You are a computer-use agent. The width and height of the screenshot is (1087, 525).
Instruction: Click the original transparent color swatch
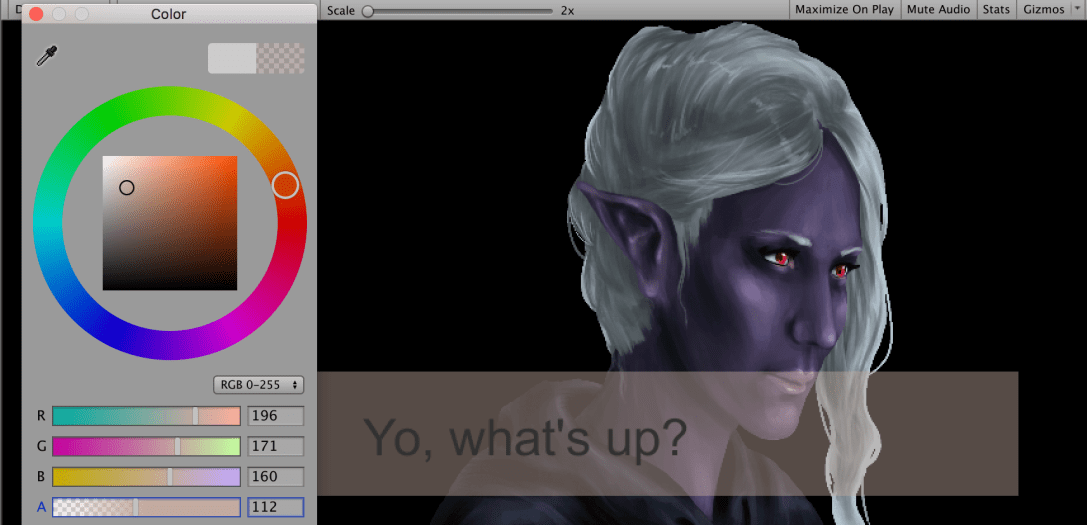(x=281, y=58)
